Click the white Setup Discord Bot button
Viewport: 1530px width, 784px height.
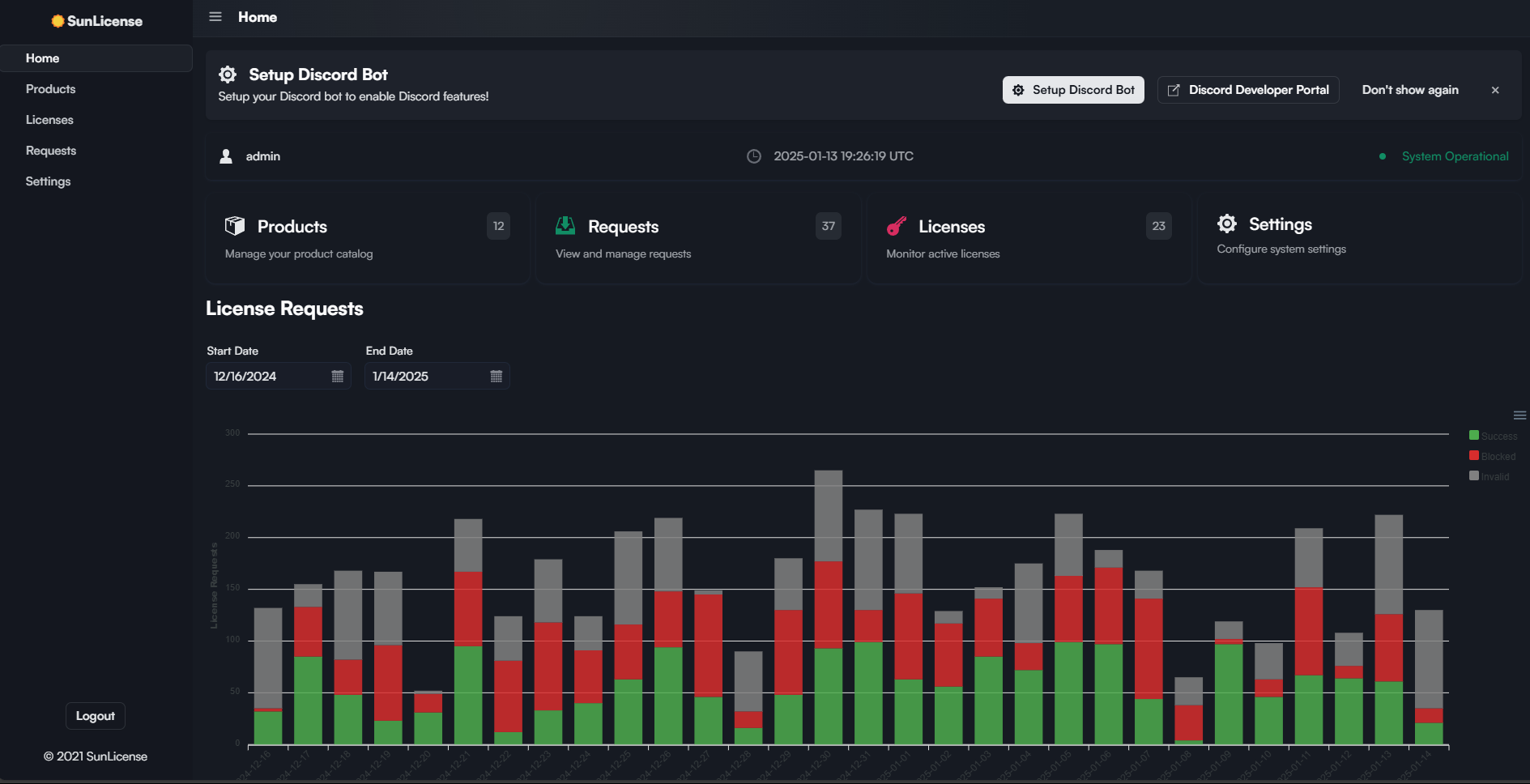point(1073,90)
